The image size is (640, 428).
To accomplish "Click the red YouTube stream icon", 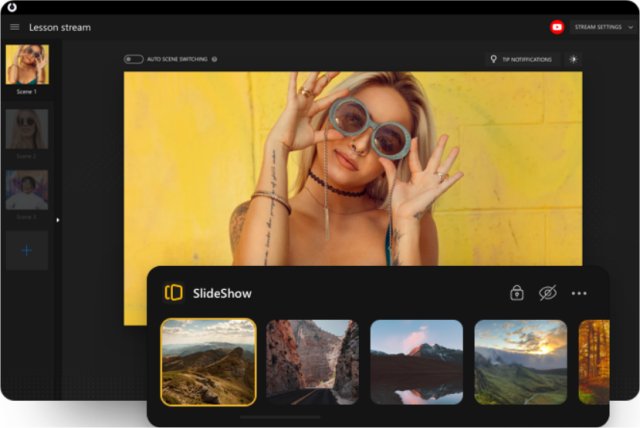I will 557,27.
